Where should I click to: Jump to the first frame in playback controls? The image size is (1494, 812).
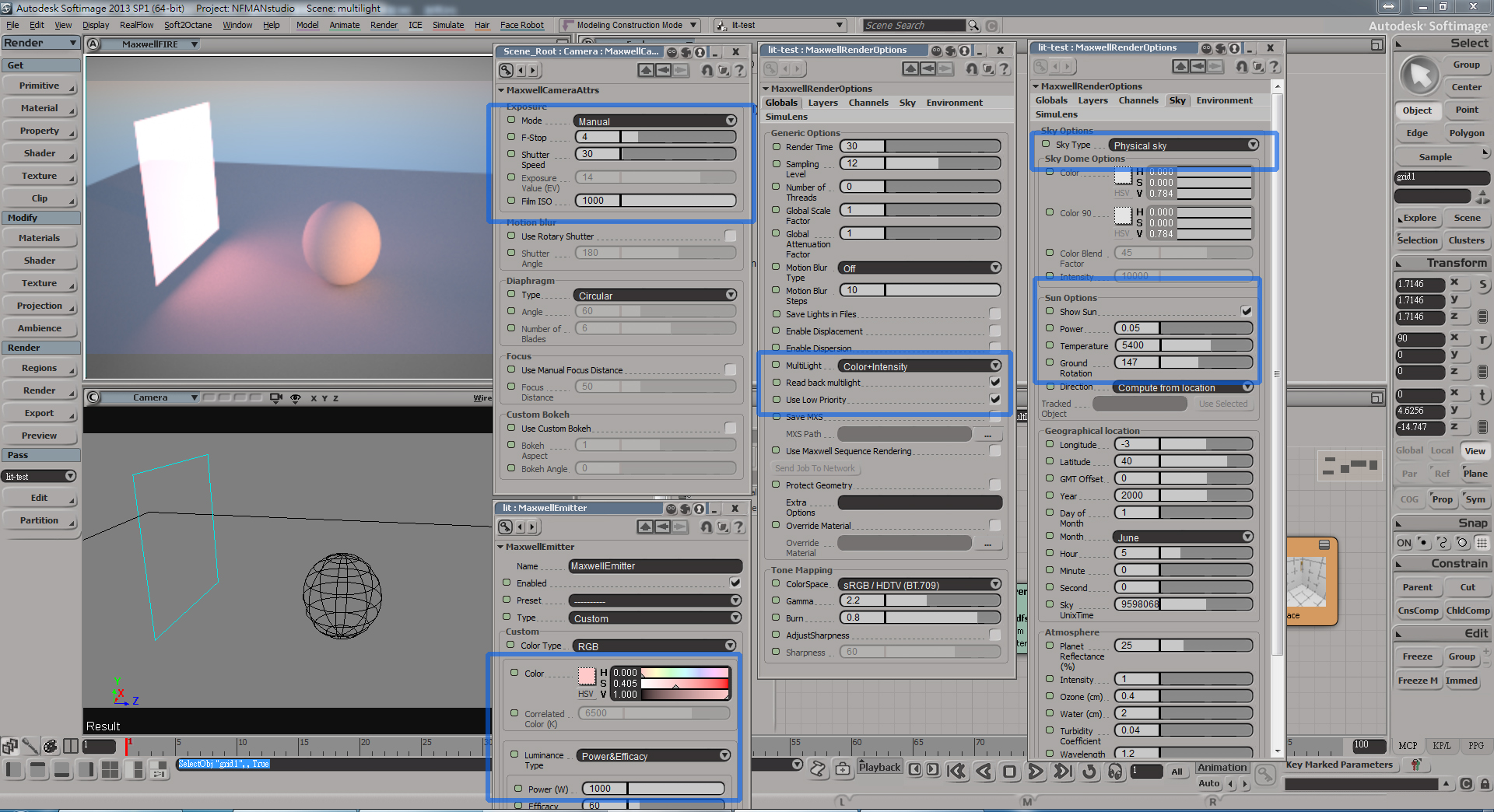[956, 771]
